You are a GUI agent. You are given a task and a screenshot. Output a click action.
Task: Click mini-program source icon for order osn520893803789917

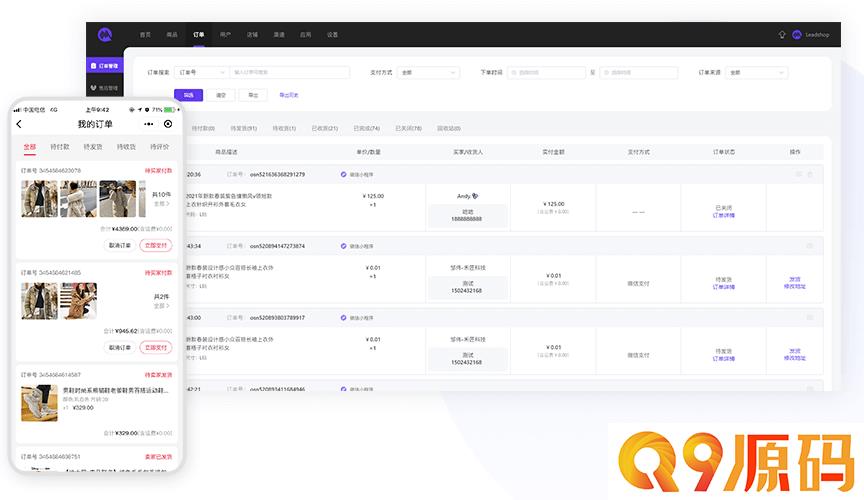(x=343, y=318)
